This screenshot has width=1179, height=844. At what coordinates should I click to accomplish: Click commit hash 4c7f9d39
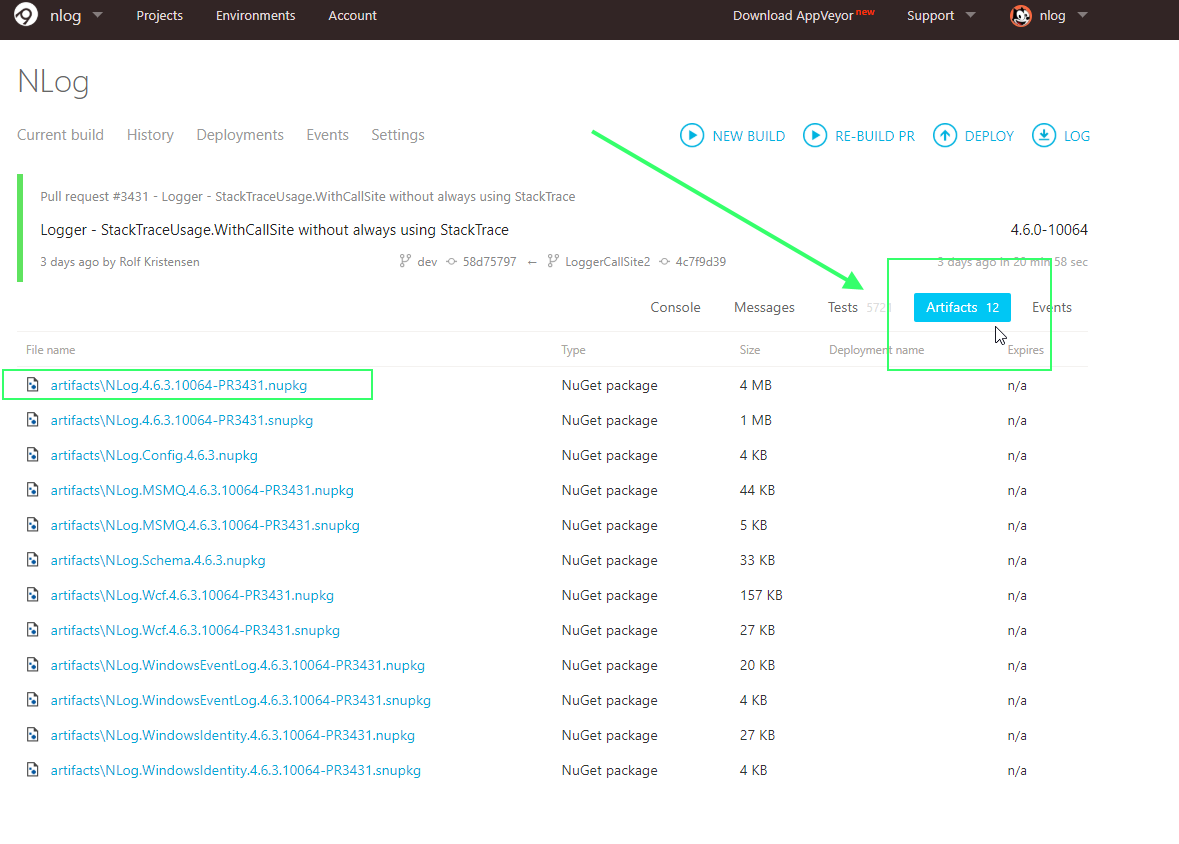(701, 261)
